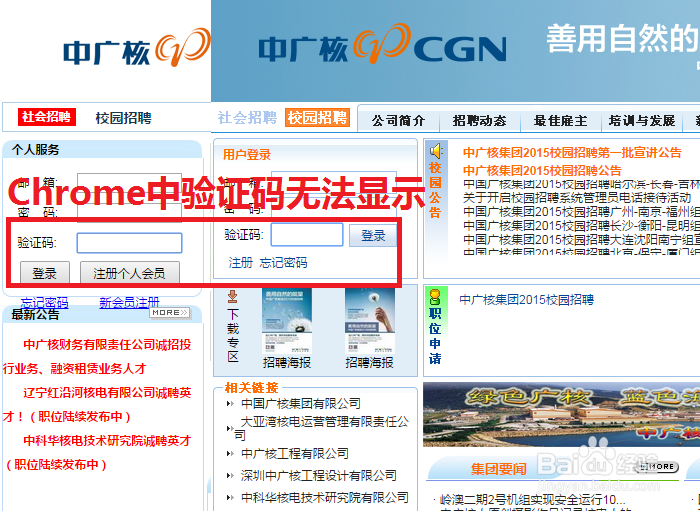The width and height of the screenshot is (700, 511).
Task: Click the MORE button next to 最新公告
Action: click(170, 312)
